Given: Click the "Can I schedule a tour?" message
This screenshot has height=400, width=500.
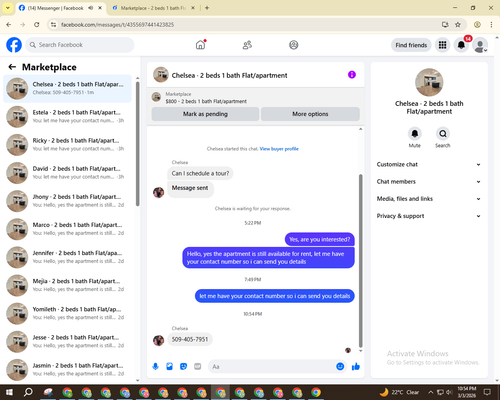Looking at the screenshot, I should tap(200, 173).
